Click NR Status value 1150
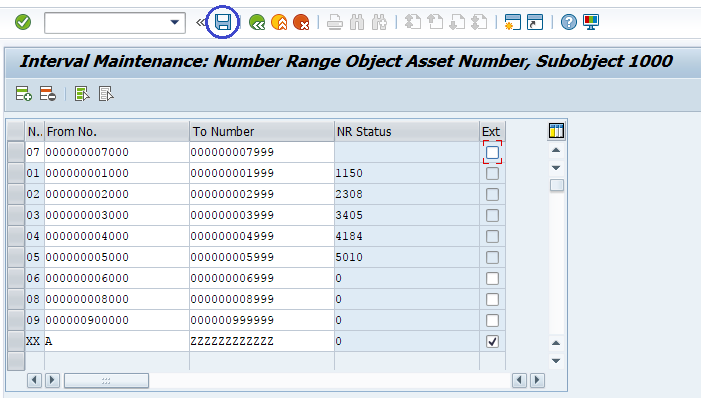701x398 pixels. click(x=349, y=174)
